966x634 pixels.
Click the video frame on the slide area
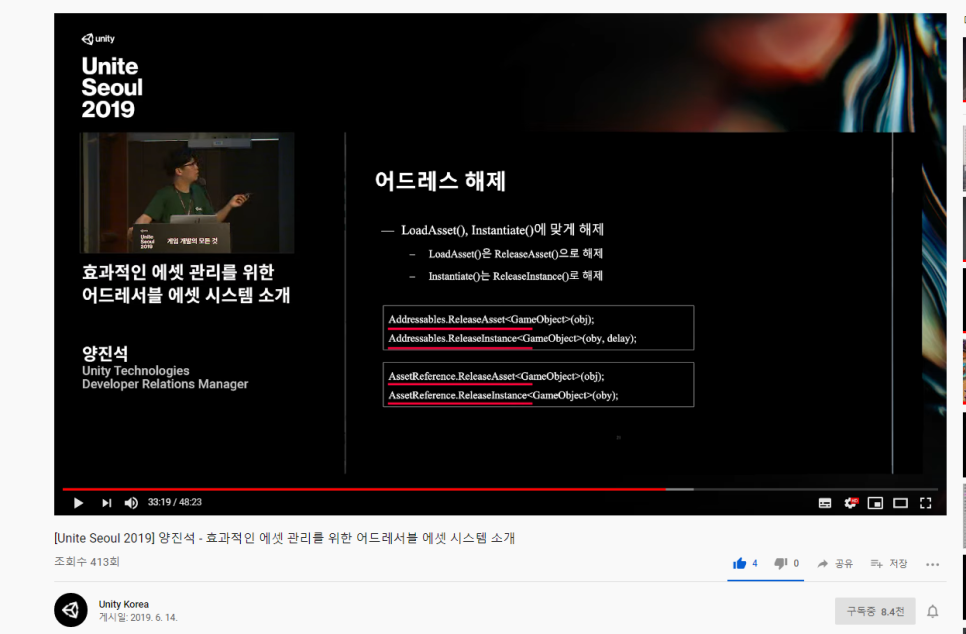point(620,300)
